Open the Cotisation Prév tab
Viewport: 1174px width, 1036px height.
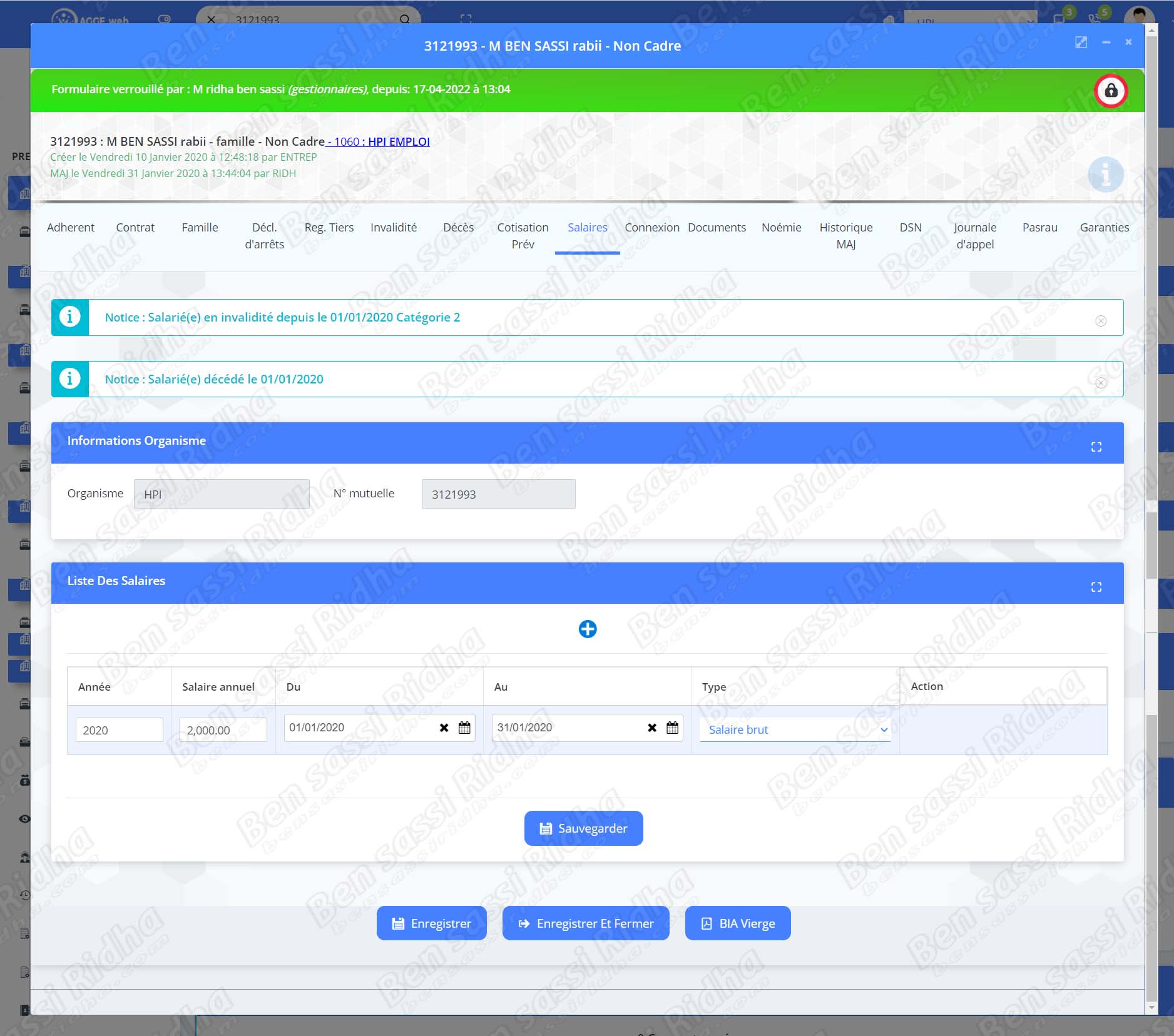[523, 236]
